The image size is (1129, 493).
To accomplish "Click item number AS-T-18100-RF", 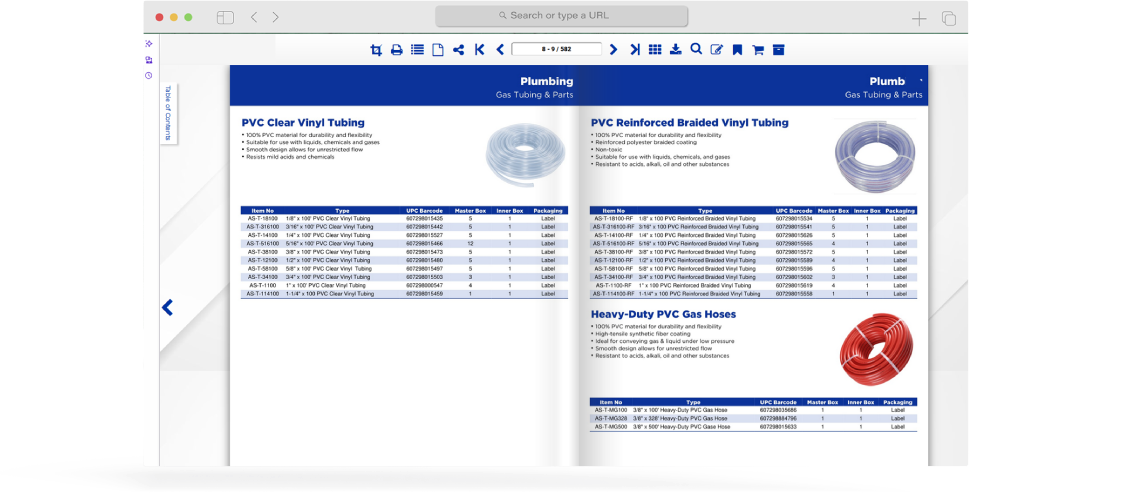I will [614, 218].
